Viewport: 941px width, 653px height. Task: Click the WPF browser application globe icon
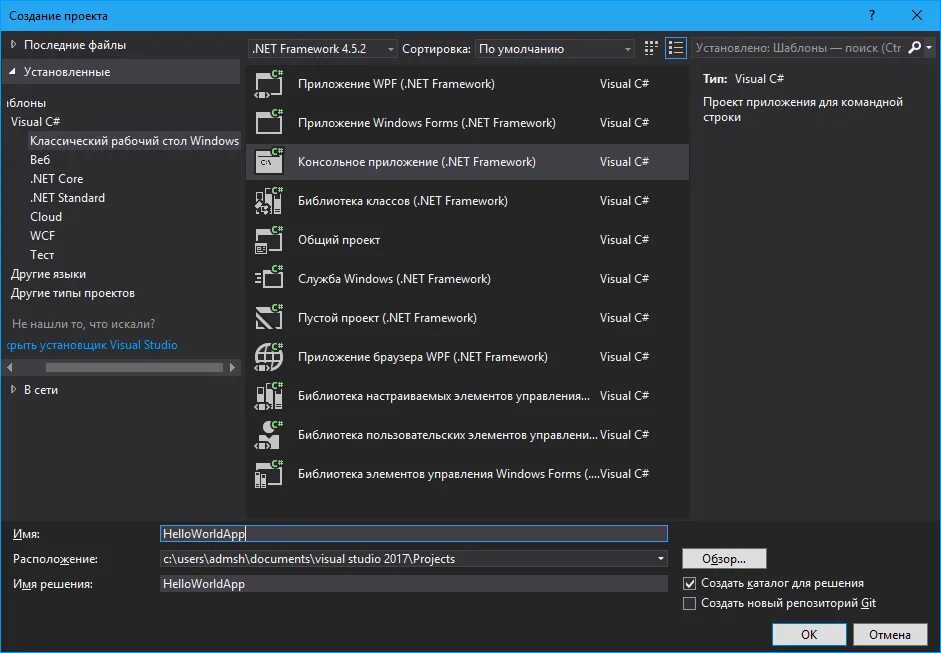[269, 357]
